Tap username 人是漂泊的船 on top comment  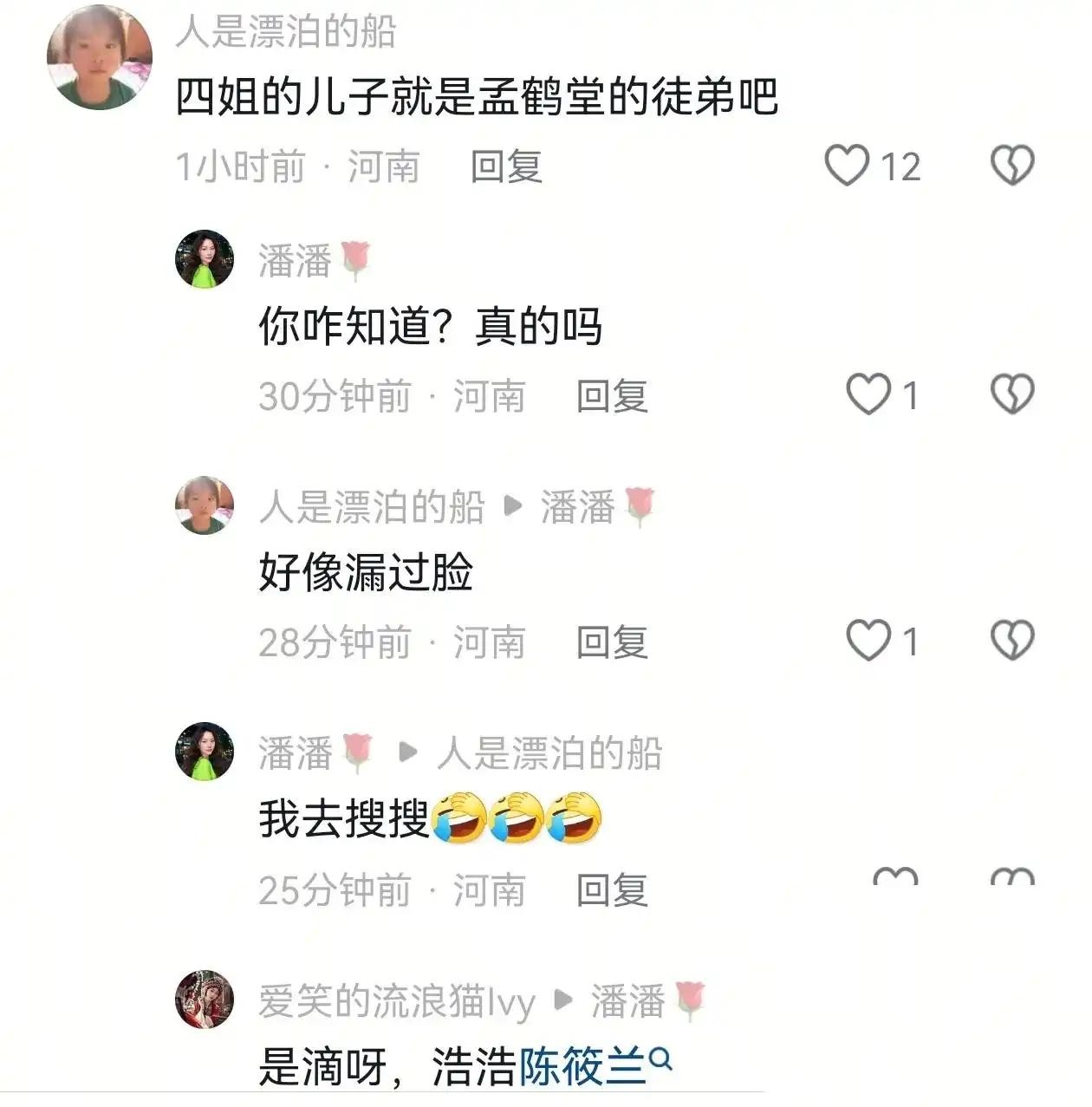pos(286,32)
